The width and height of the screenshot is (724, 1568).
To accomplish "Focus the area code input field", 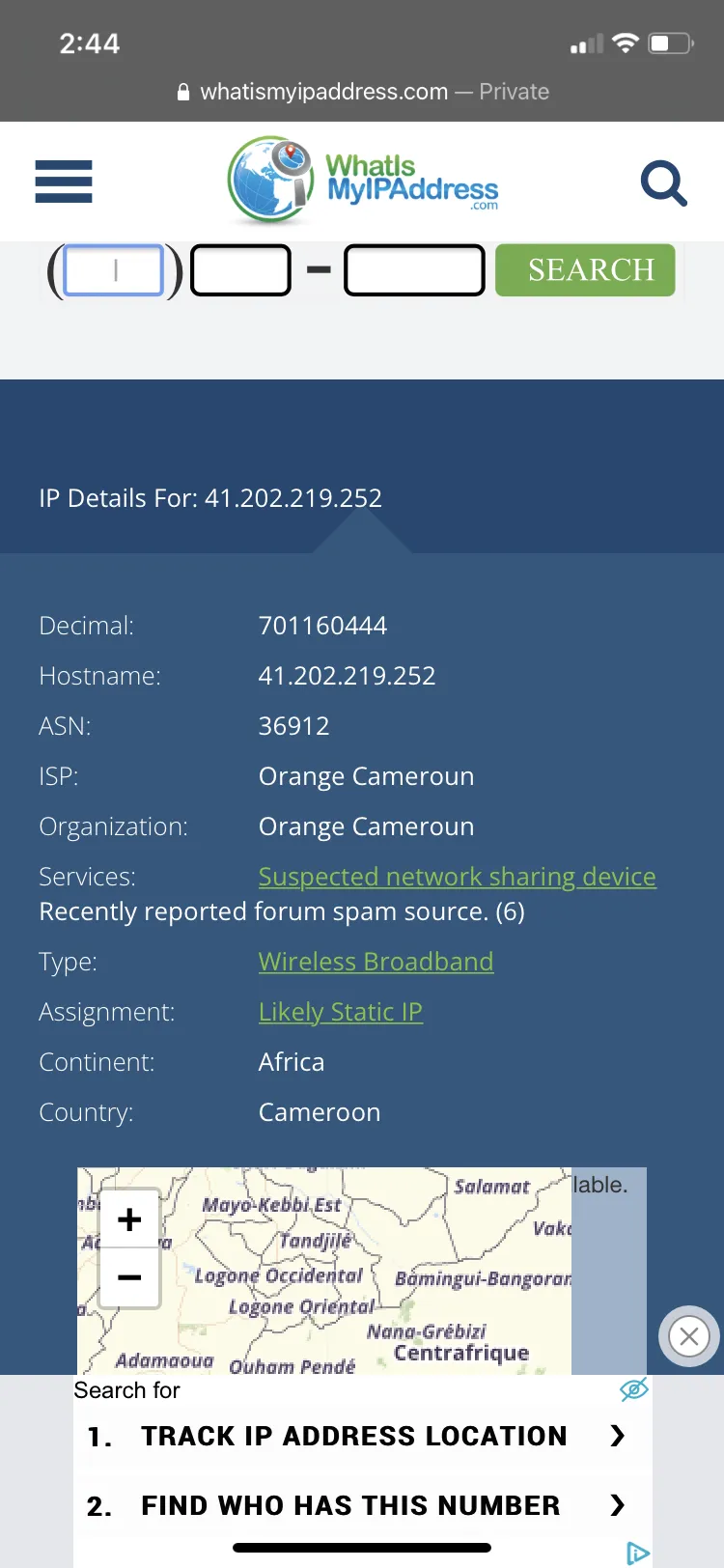I will click(114, 270).
